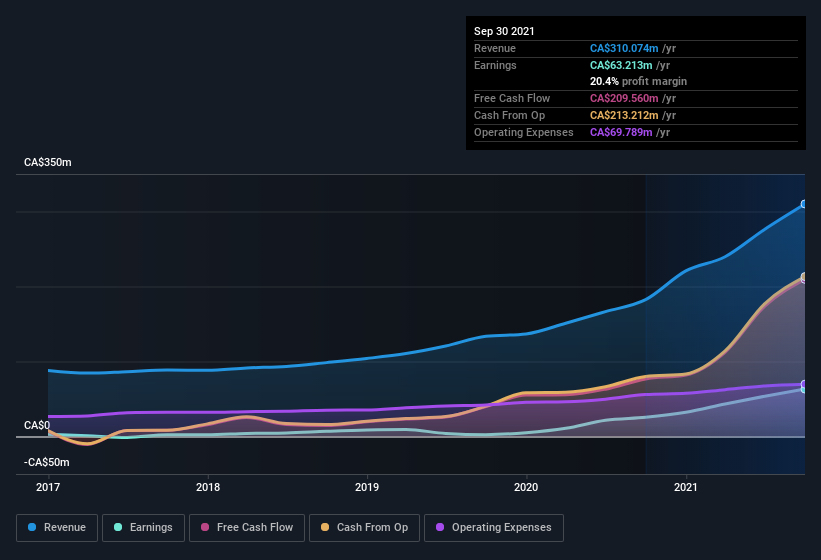Click the 2019 x-axis label
The width and height of the screenshot is (821, 560).
(x=367, y=487)
